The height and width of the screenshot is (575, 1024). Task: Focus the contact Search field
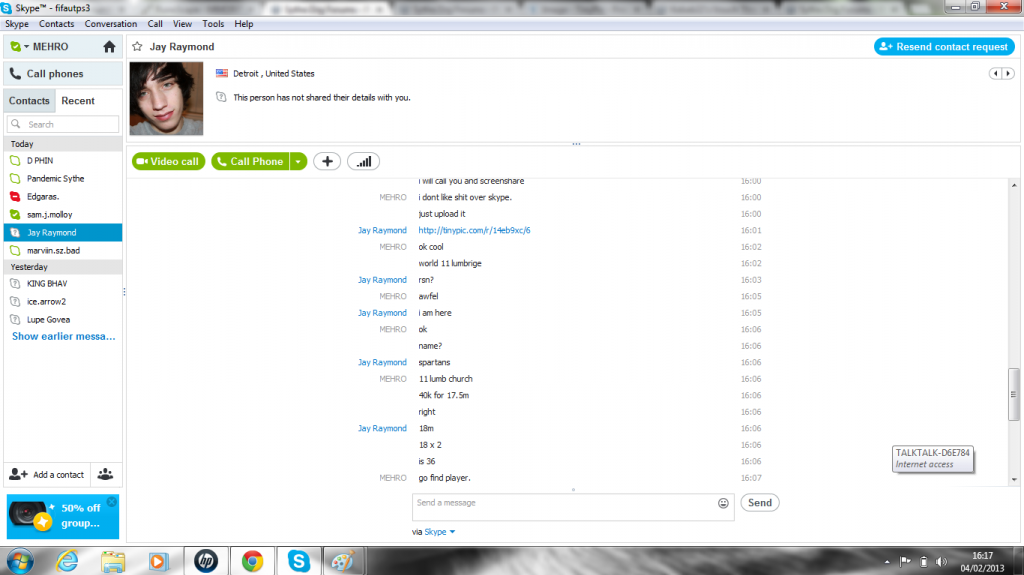click(x=63, y=124)
